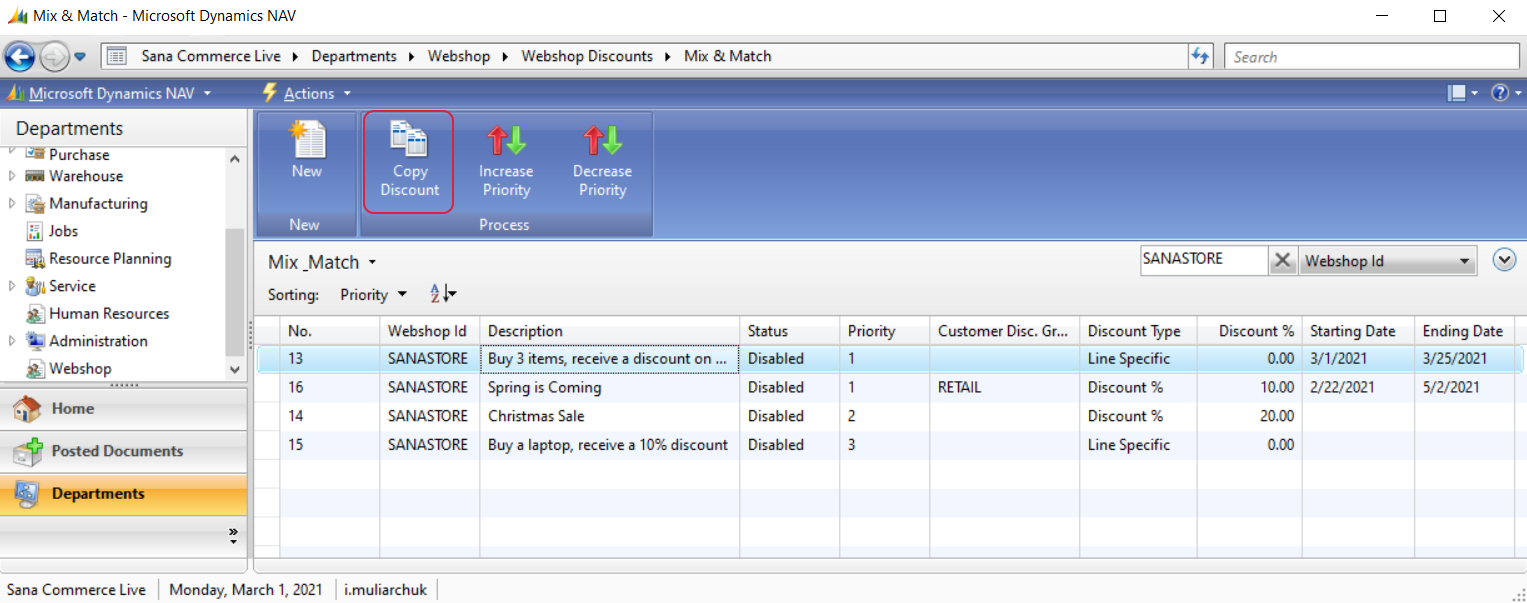The width and height of the screenshot is (1527, 603).
Task: Sort by the Description column header
Action: (610, 331)
